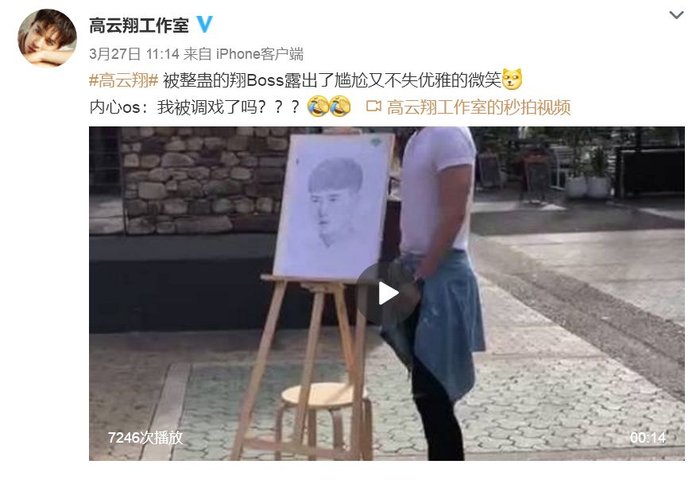This screenshot has width=700, height=484.
Task: Click the video camera icon before 秒拍视频
Action: click(374, 106)
